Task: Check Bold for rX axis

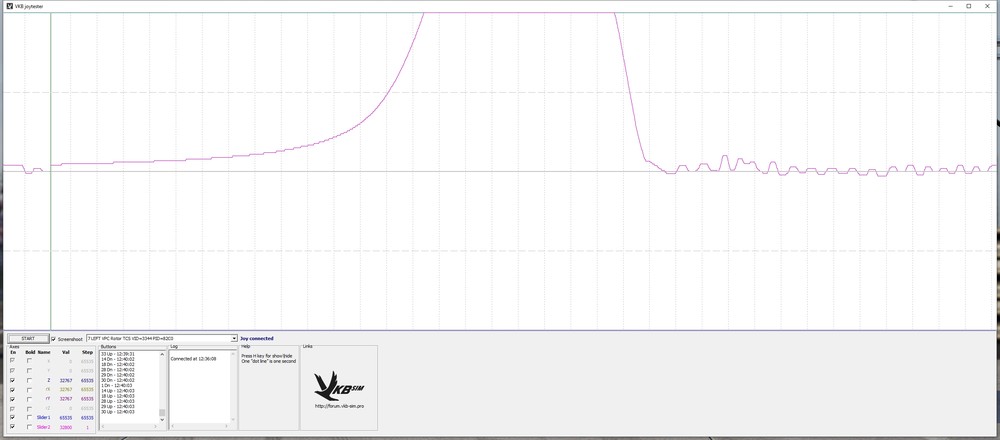Action: pos(29,389)
